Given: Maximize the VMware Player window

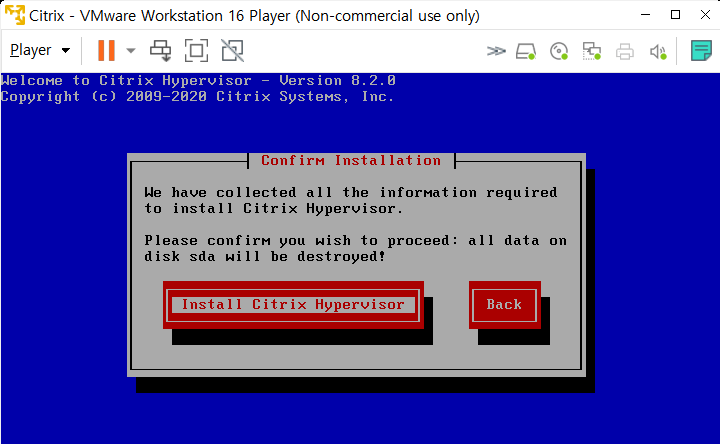Looking at the screenshot, I should pyautogui.click(x=675, y=15).
